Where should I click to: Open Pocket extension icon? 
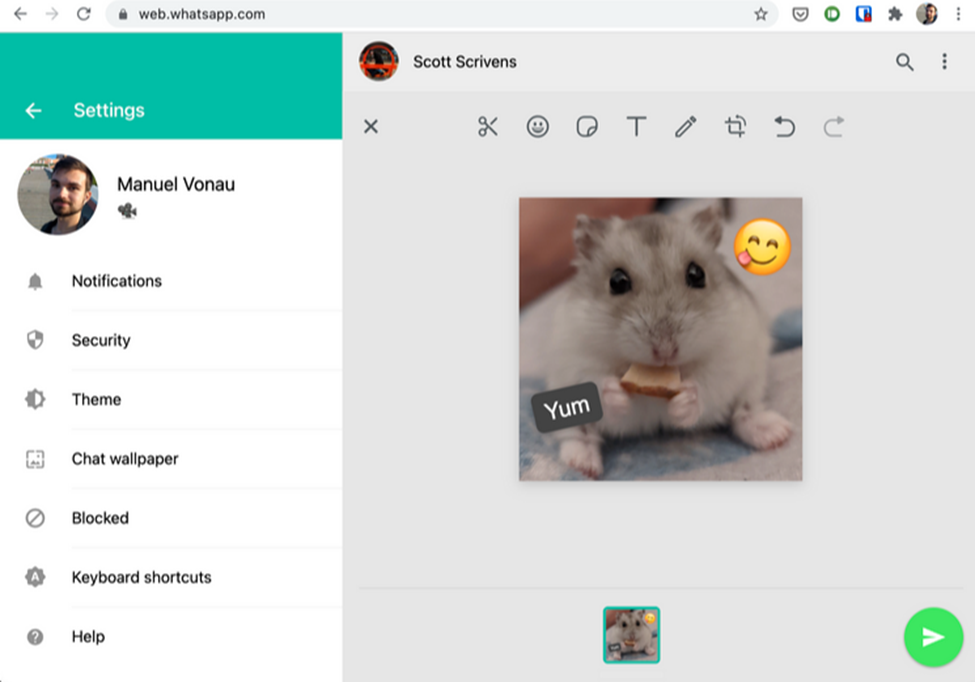[800, 14]
